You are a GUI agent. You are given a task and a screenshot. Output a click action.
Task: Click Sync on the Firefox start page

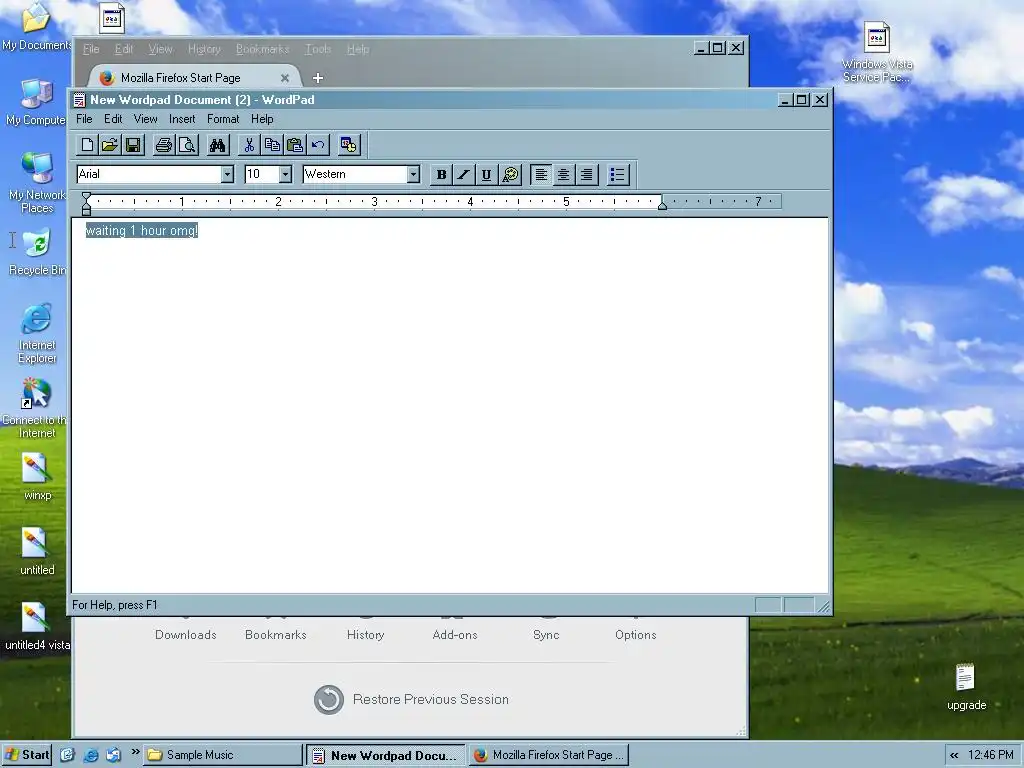click(546, 635)
